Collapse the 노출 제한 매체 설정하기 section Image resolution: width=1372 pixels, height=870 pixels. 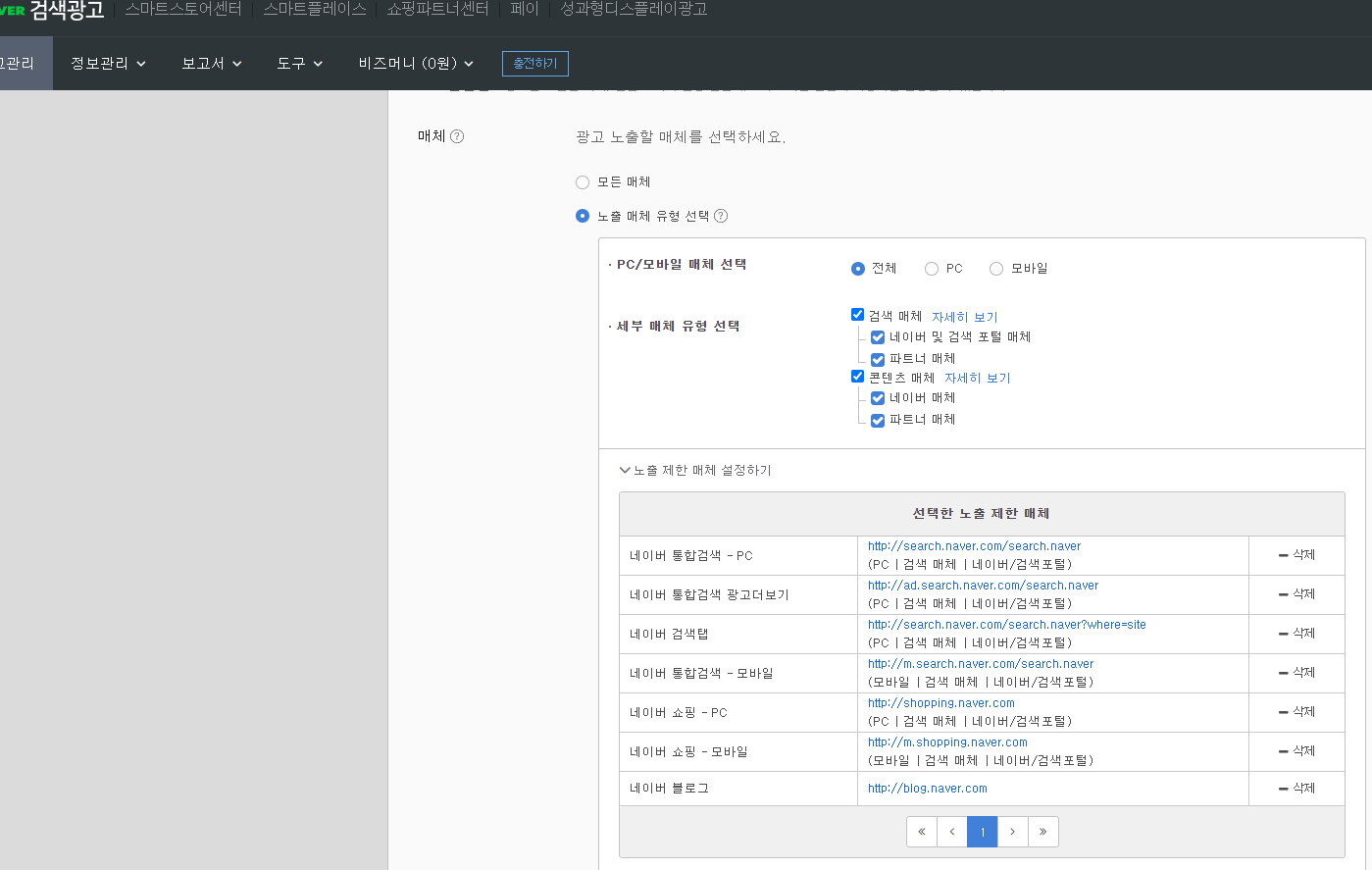pyautogui.click(x=695, y=471)
